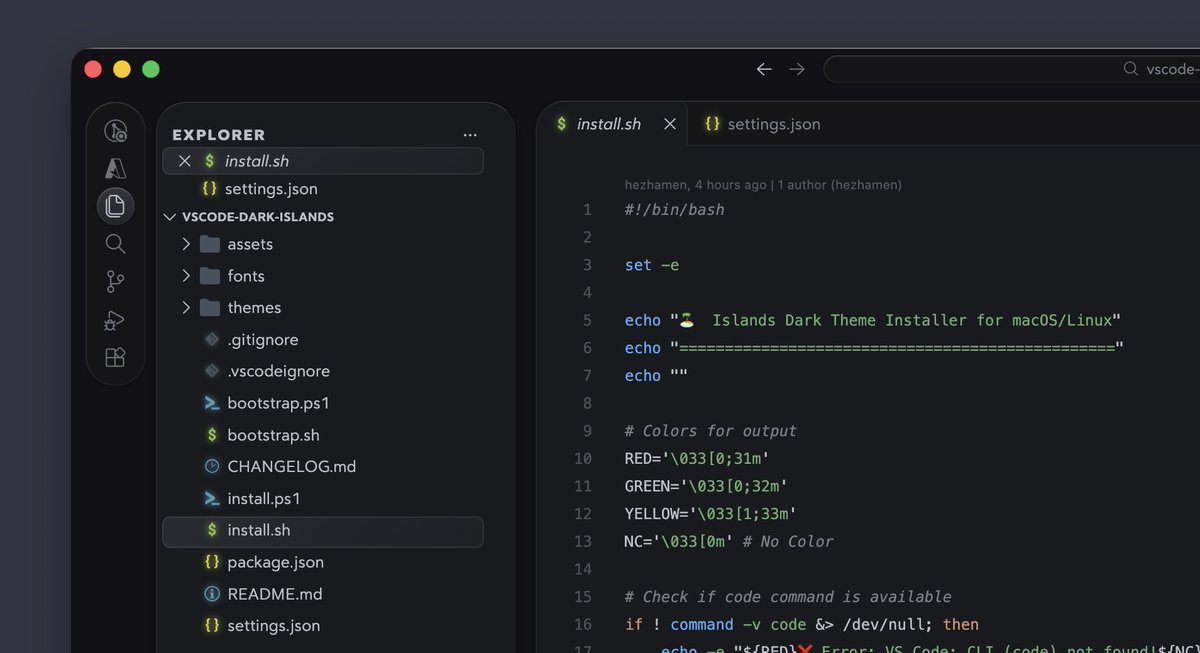Select README.md in the file list

(272, 593)
